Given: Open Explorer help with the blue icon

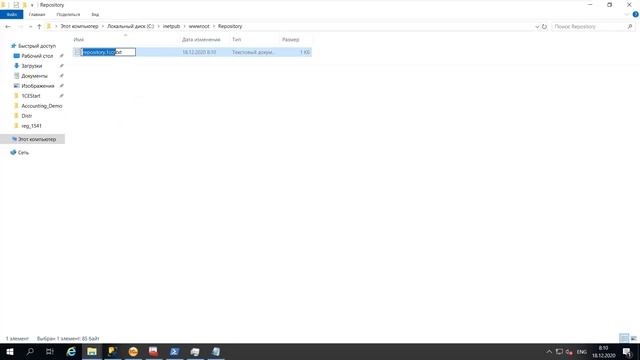Looking at the screenshot, I should (636, 14).
